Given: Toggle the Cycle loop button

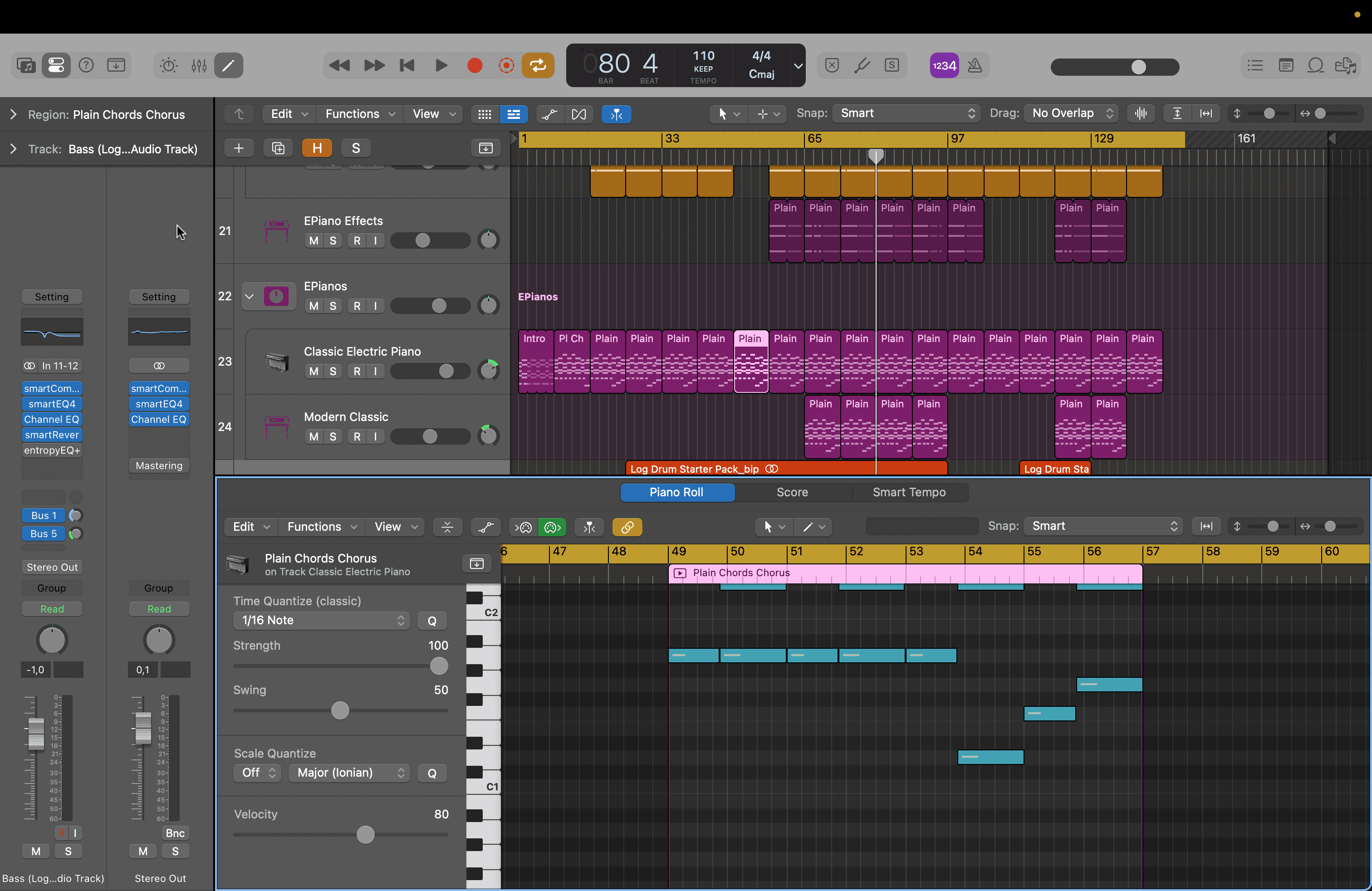Looking at the screenshot, I should click(538, 66).
